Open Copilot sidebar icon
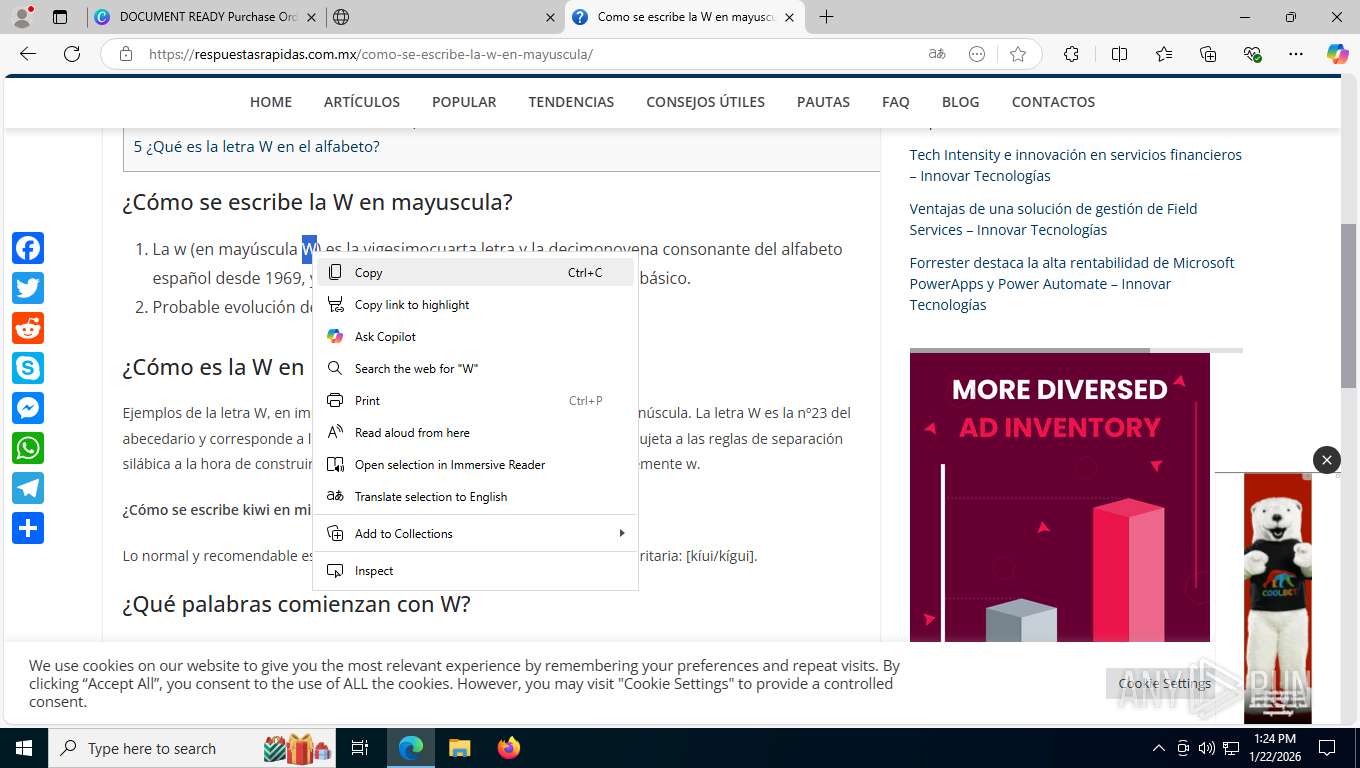The width and height of the screenshot is (1360, 768). pyautogui.click(x=1338, y=54)
